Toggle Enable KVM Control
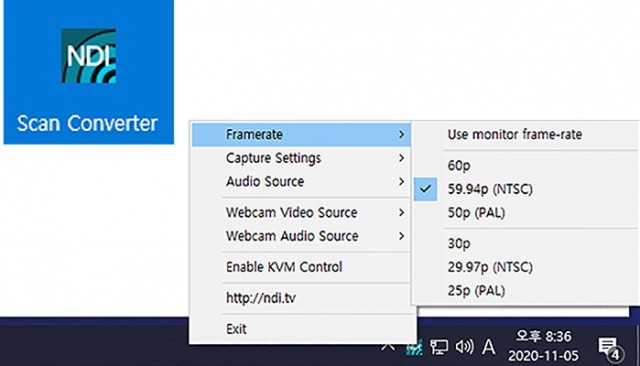The image size is (640, 366). tap(301, 267)
